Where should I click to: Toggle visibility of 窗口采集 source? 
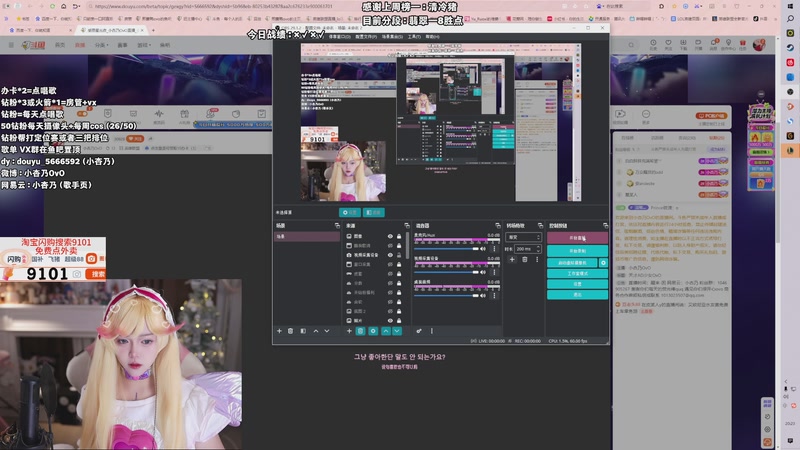[x=390, y=264]
